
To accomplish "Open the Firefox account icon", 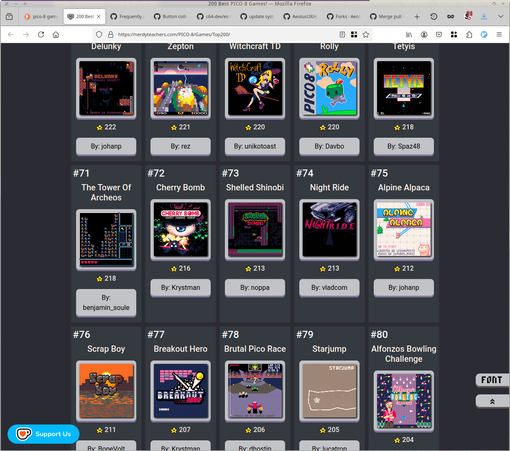I will point(424,34).
